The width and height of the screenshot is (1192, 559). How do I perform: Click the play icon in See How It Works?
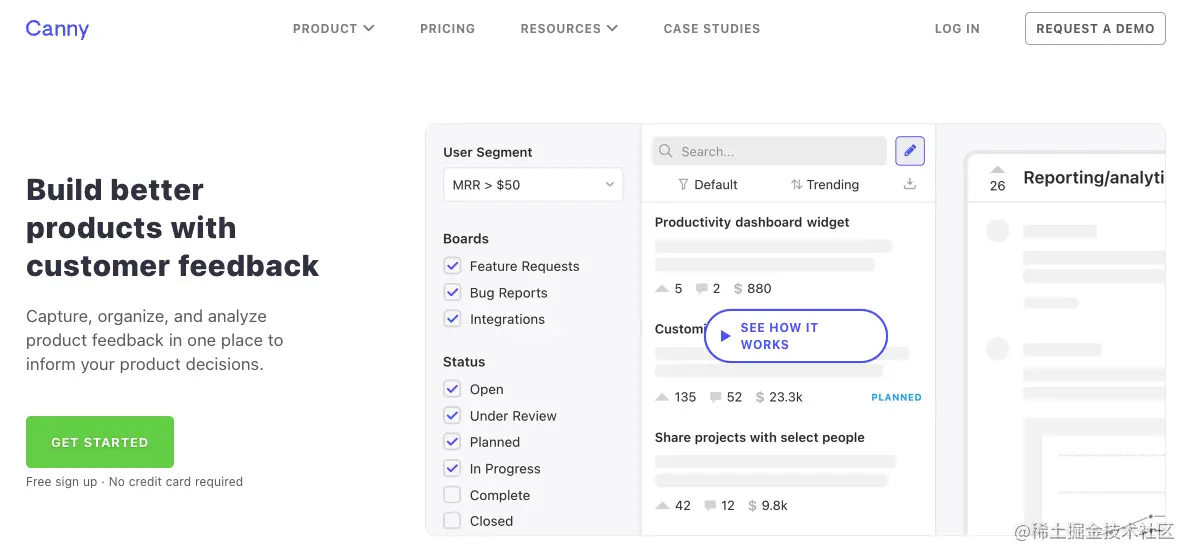[725, 336]
